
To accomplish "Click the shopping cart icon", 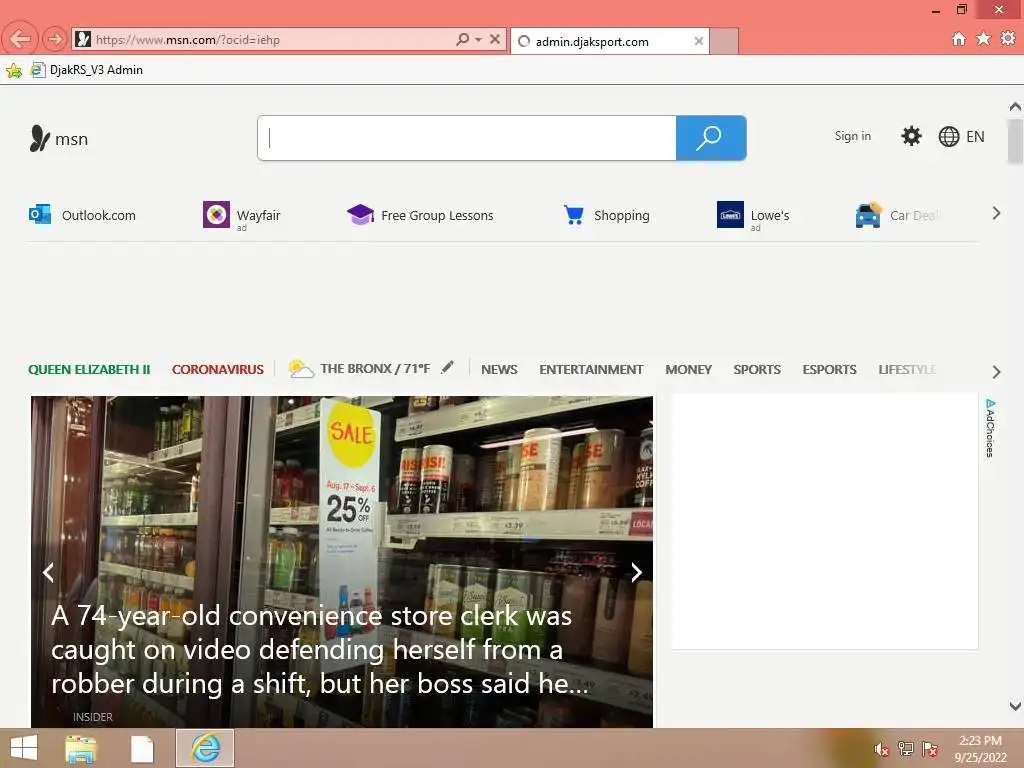I will pyautogui.click(x=573, y=214).
